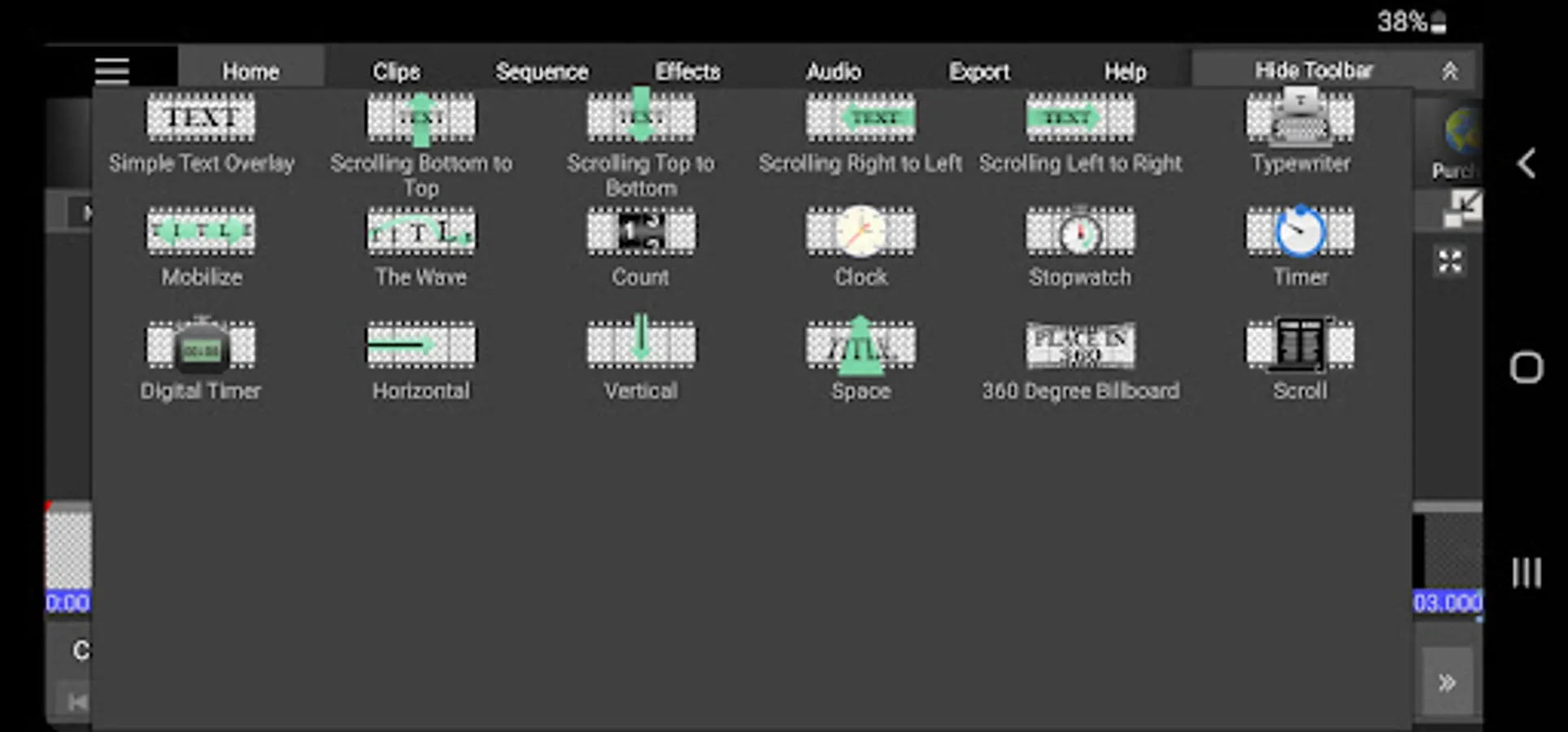The height and width of the screenshot is (732, 1568).
Task: Click Hide Toolbar button
Action: tap(1313, 71)
